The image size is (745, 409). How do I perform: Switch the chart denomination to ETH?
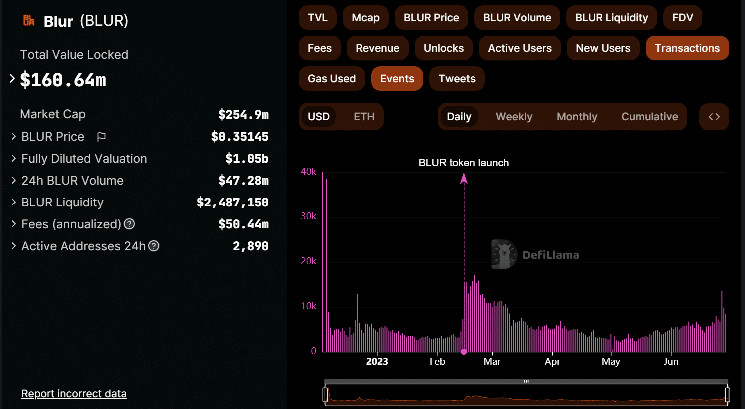pyautogui.click(x=364, y=116)
